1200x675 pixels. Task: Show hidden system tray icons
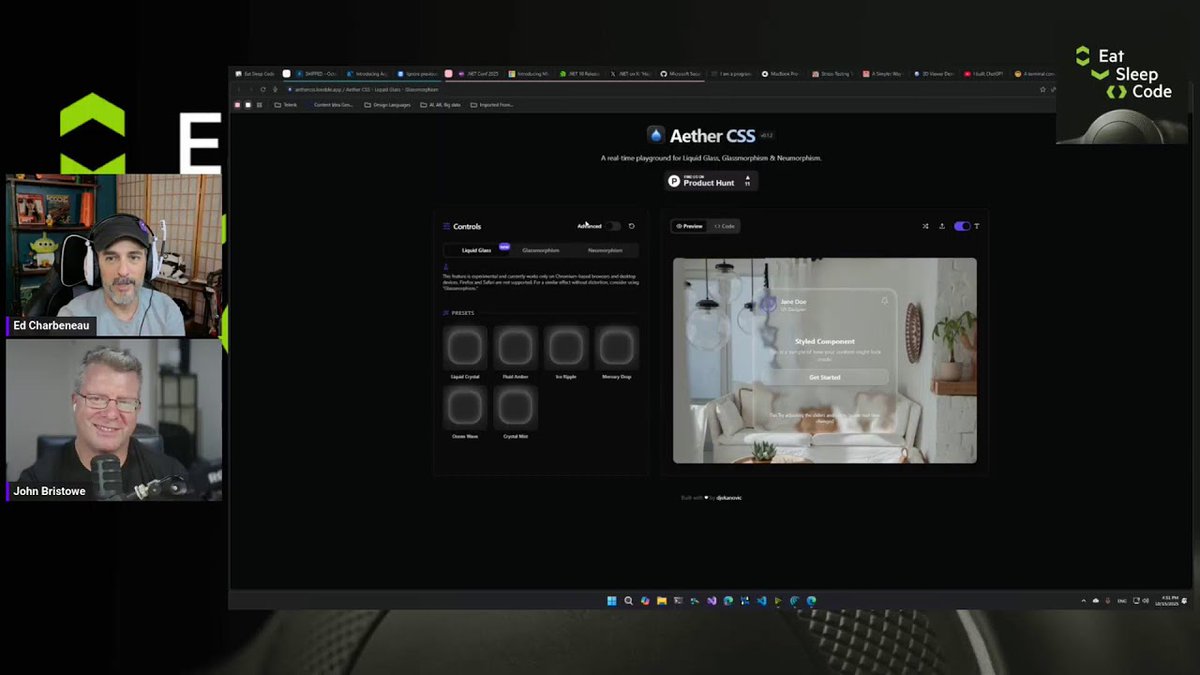(x=1084, y=601)
